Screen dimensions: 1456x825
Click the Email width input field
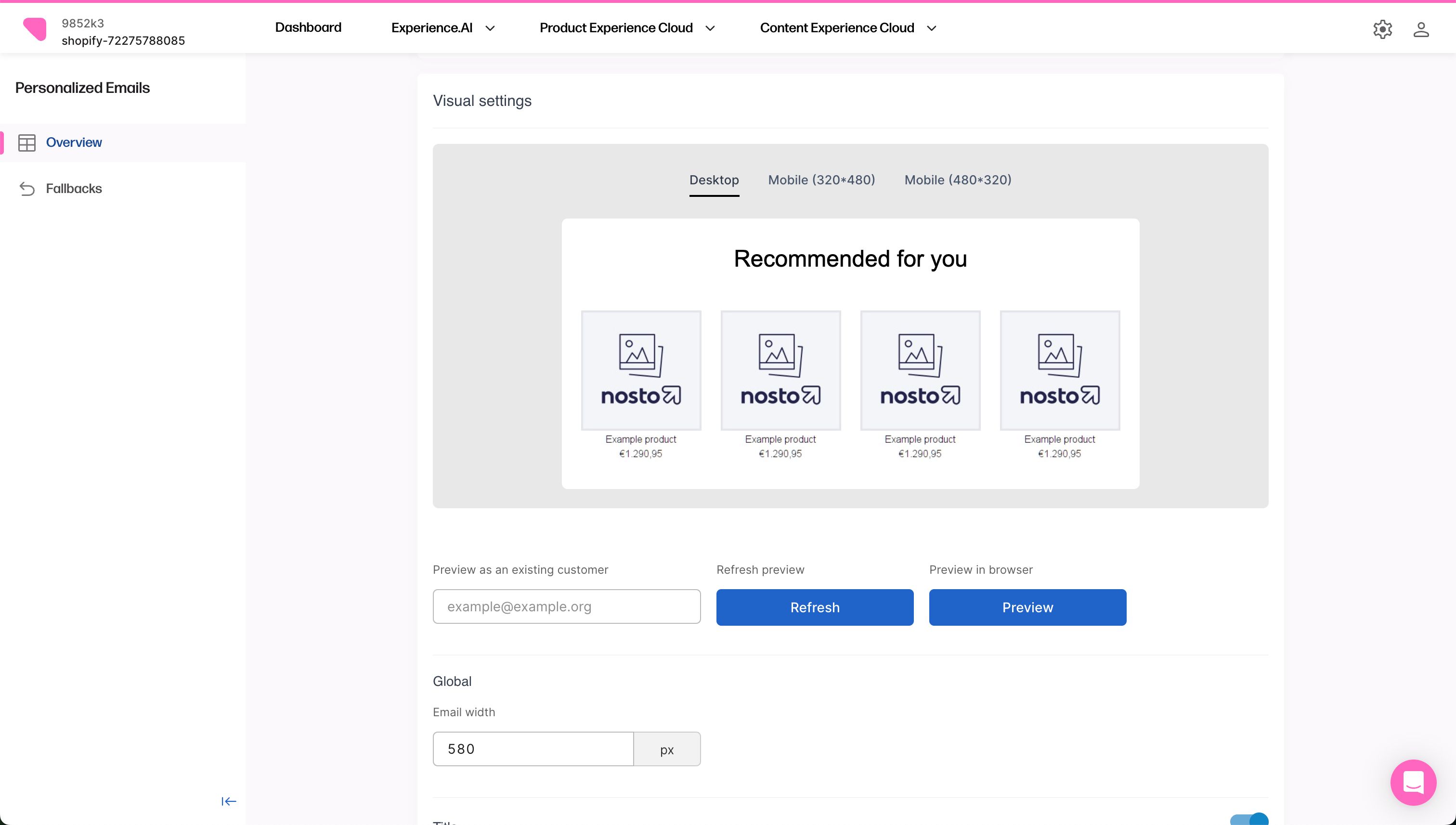[533, 748]
